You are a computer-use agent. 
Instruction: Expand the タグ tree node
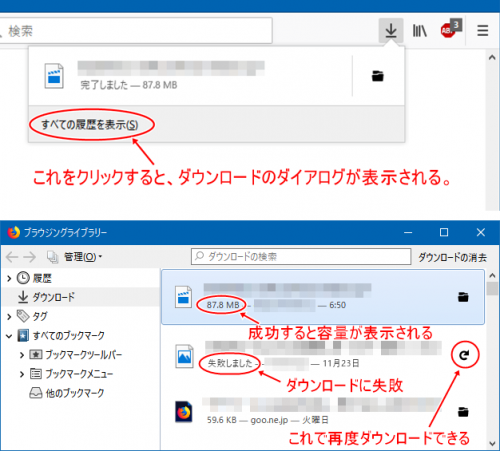point(9,316)
